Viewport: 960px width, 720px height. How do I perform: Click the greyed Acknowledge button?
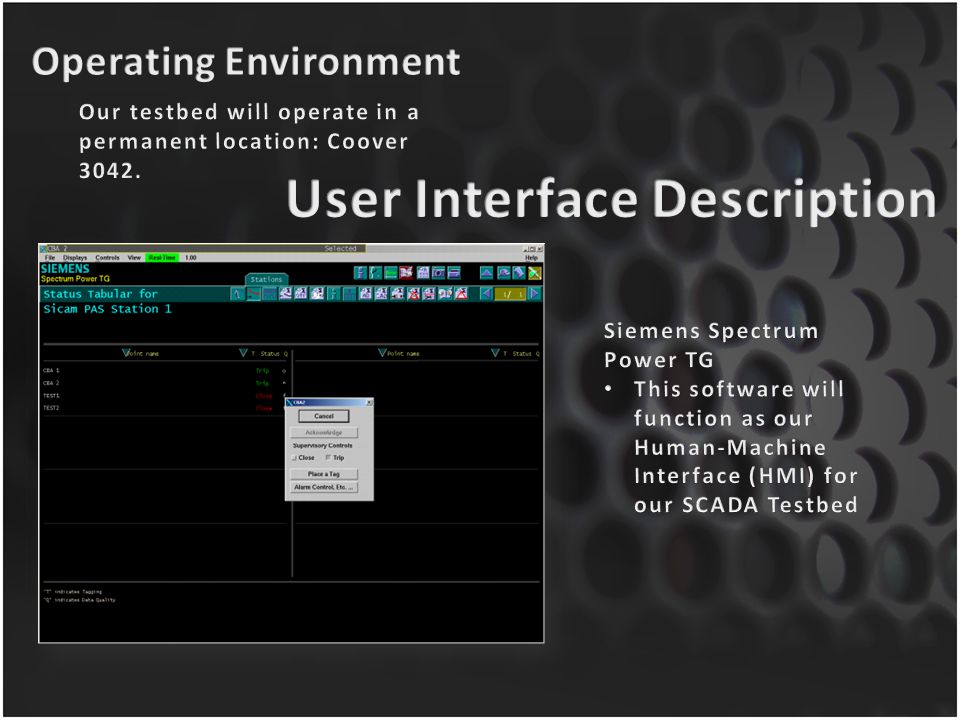coord(324,432)
